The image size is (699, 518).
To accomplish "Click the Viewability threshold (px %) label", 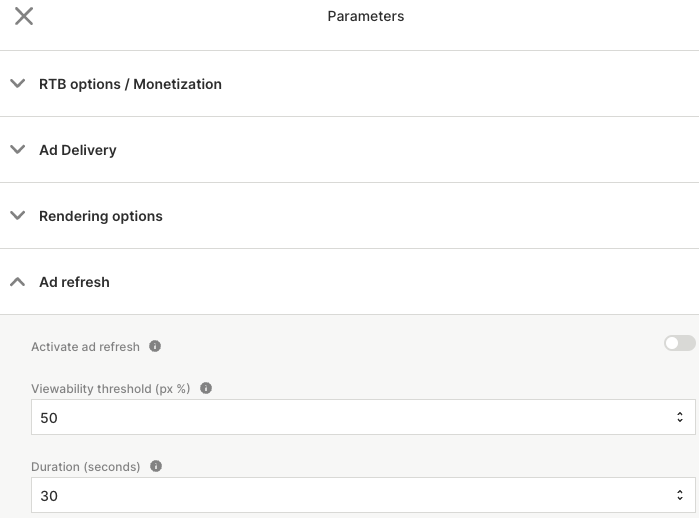I will (x=110, y=389).
